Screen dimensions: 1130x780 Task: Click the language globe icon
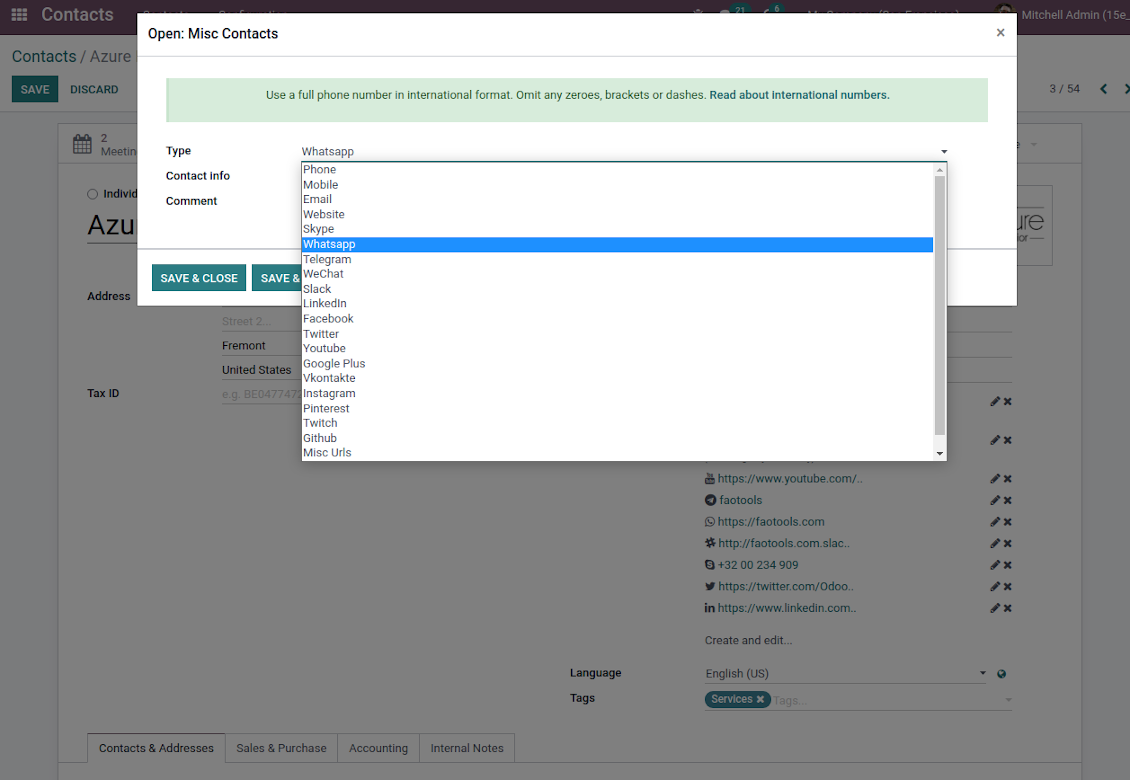tap(1001, 674)
